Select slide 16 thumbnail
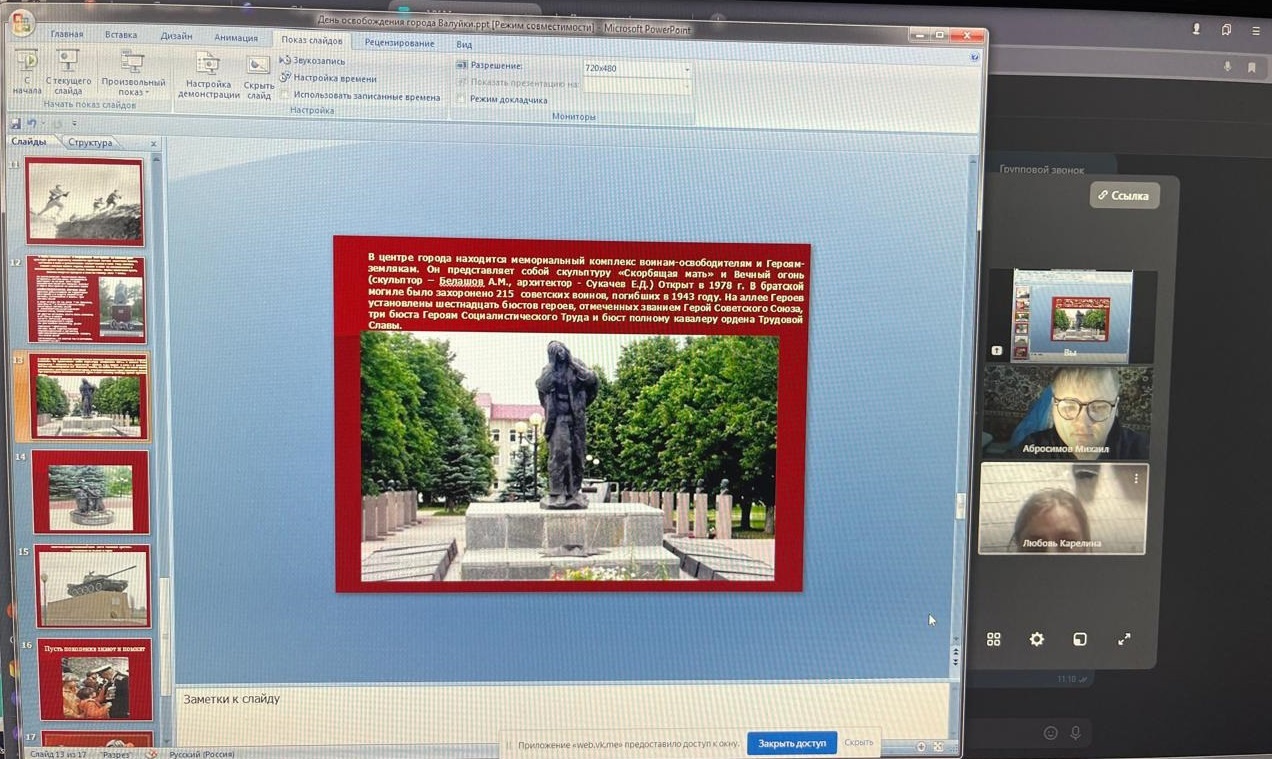 95,680
